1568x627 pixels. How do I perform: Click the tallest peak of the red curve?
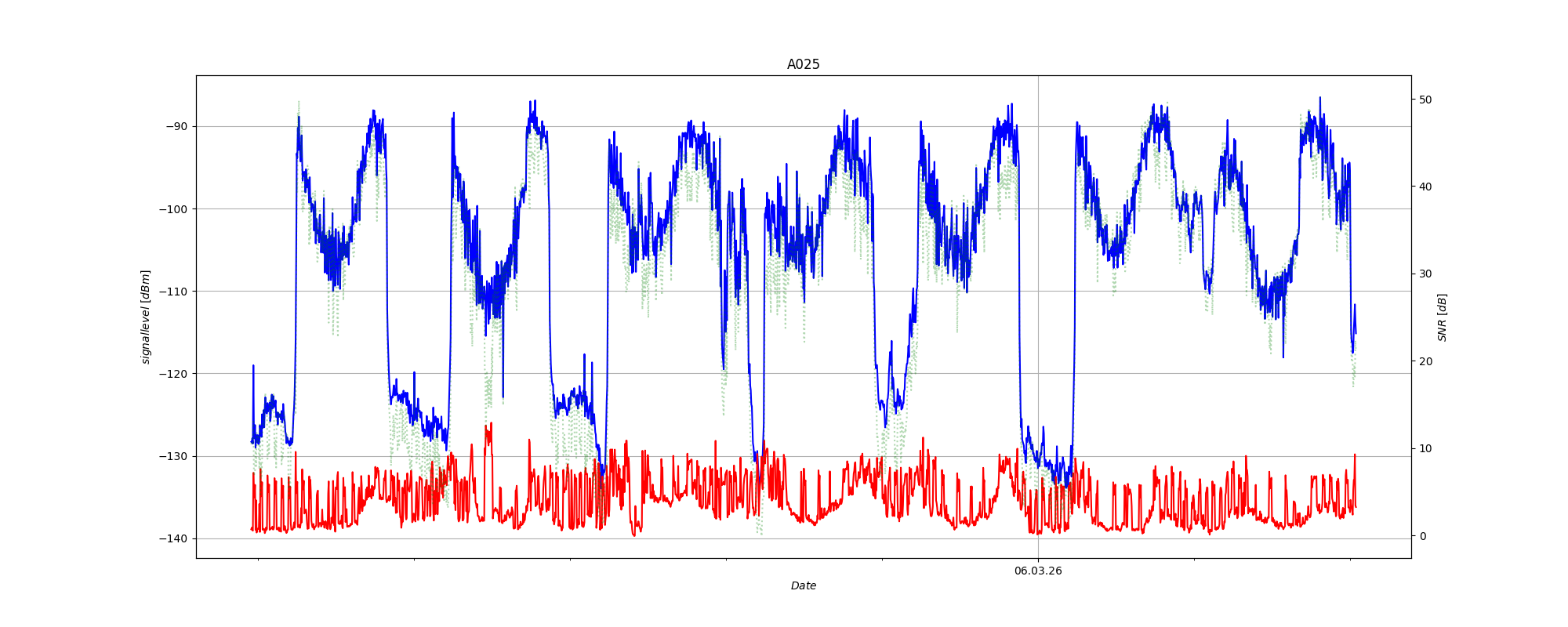tap(491, 424)
